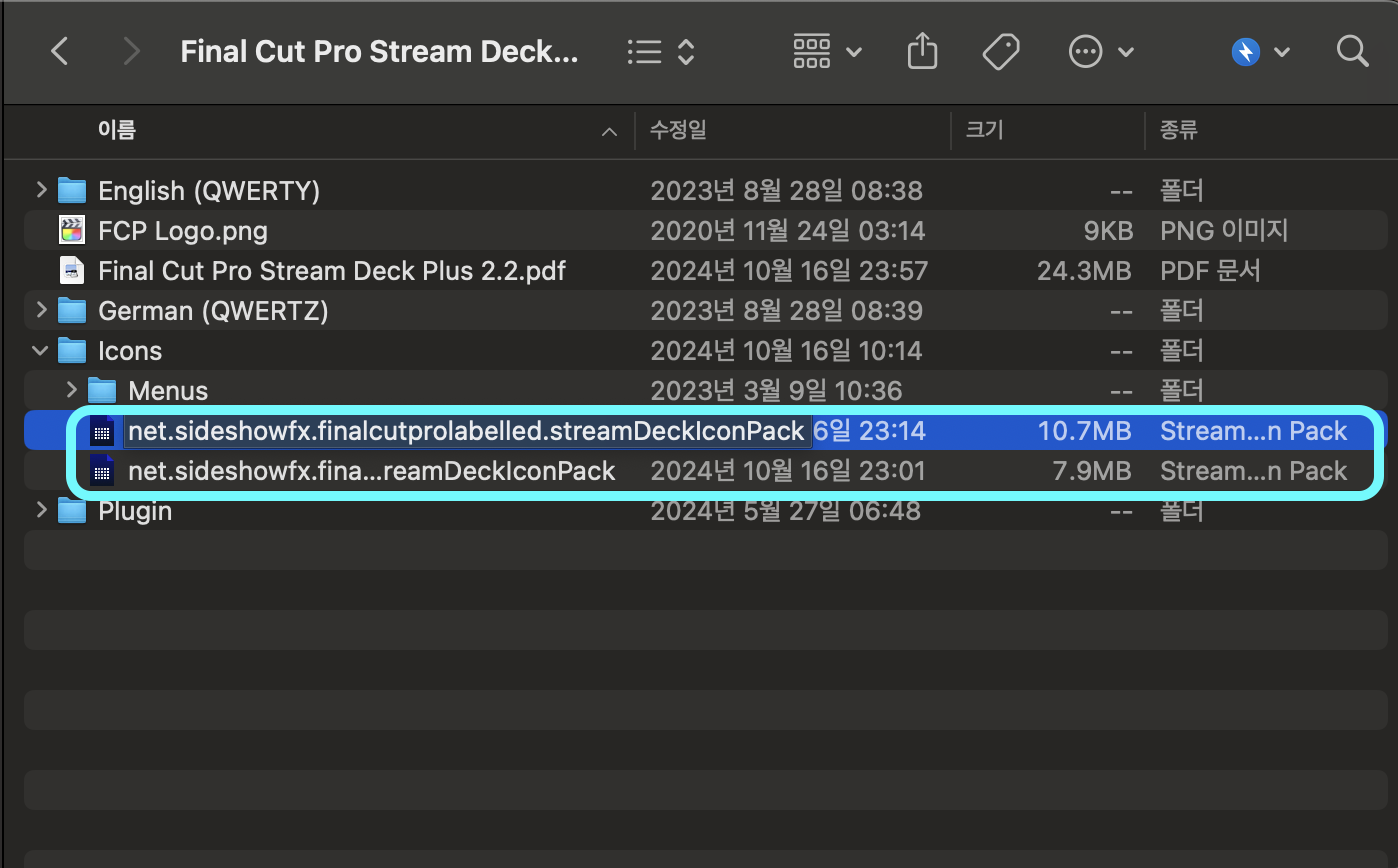
Task: Select the Icons folder icon
Action: point(72,350)
